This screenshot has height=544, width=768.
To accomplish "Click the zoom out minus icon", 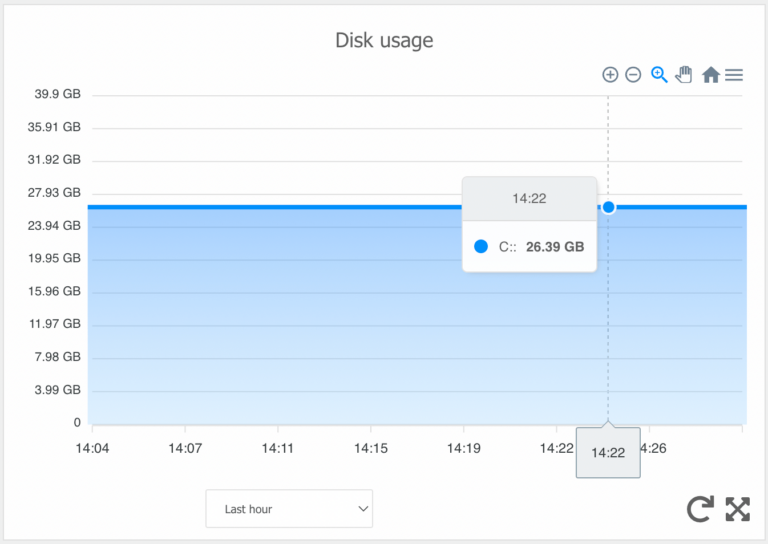I will 633,75.
